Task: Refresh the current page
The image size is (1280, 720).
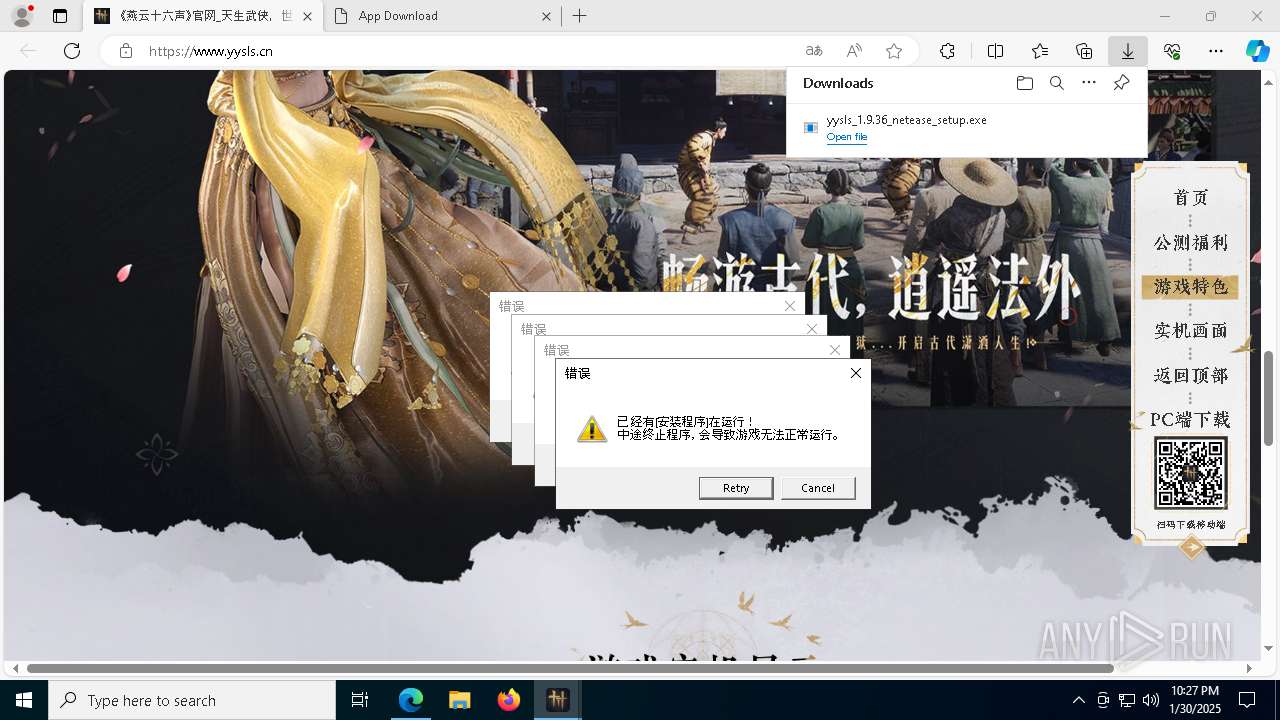Action: click(x=72, y=51)
